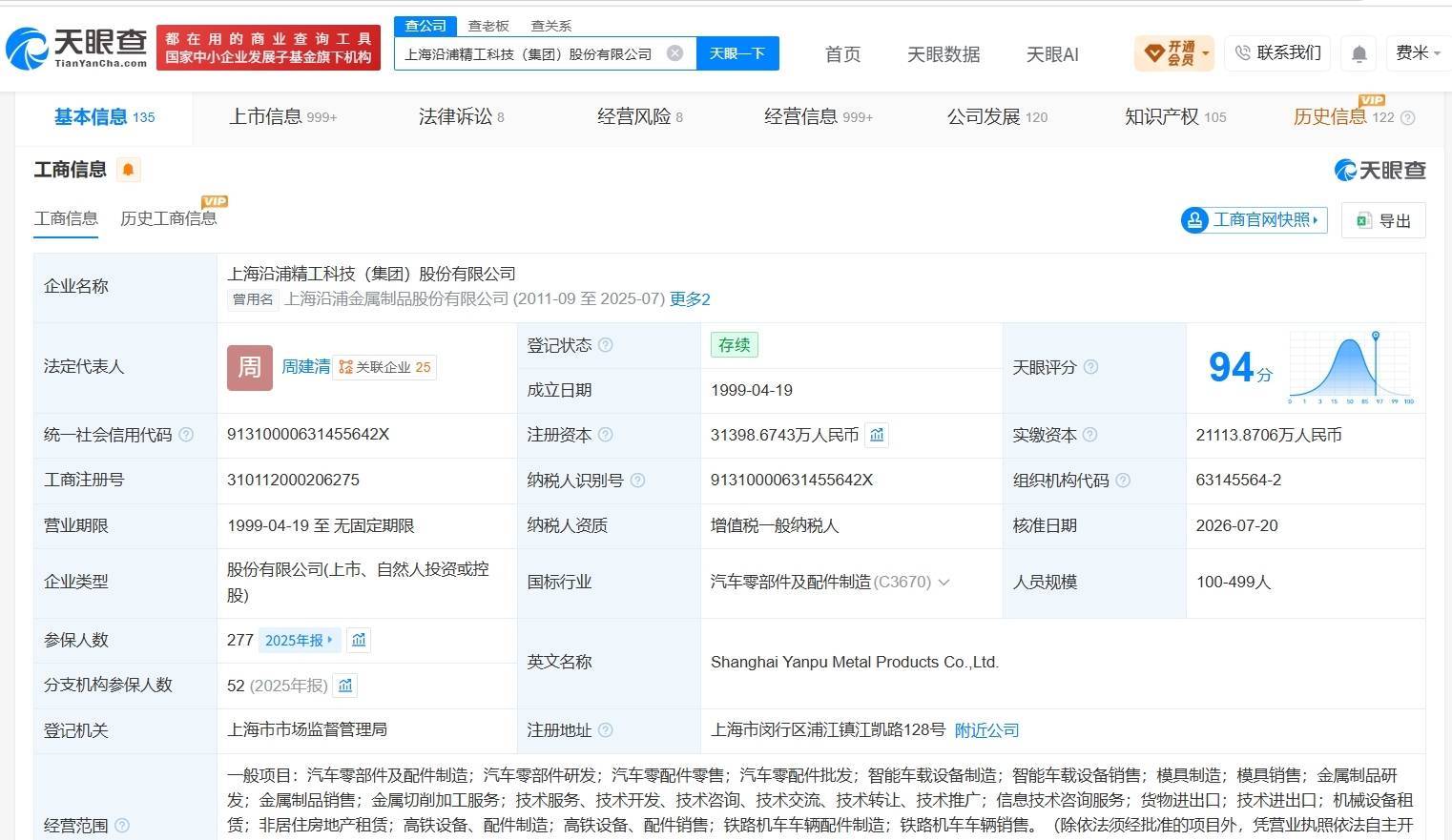1452x840 pixels.
Task: Click help icon next to 注册地址
Action: pyautogui.click(x=605, y=730)
